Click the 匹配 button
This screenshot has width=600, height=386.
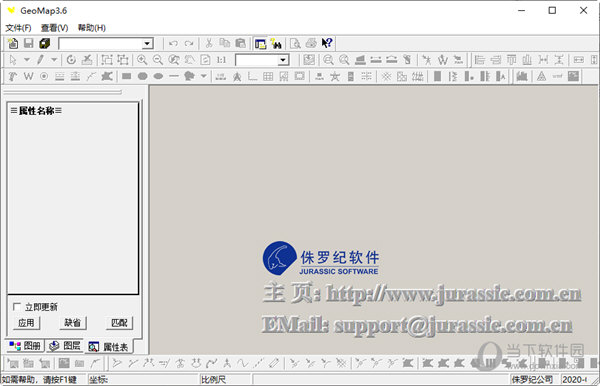click(119, 322)
